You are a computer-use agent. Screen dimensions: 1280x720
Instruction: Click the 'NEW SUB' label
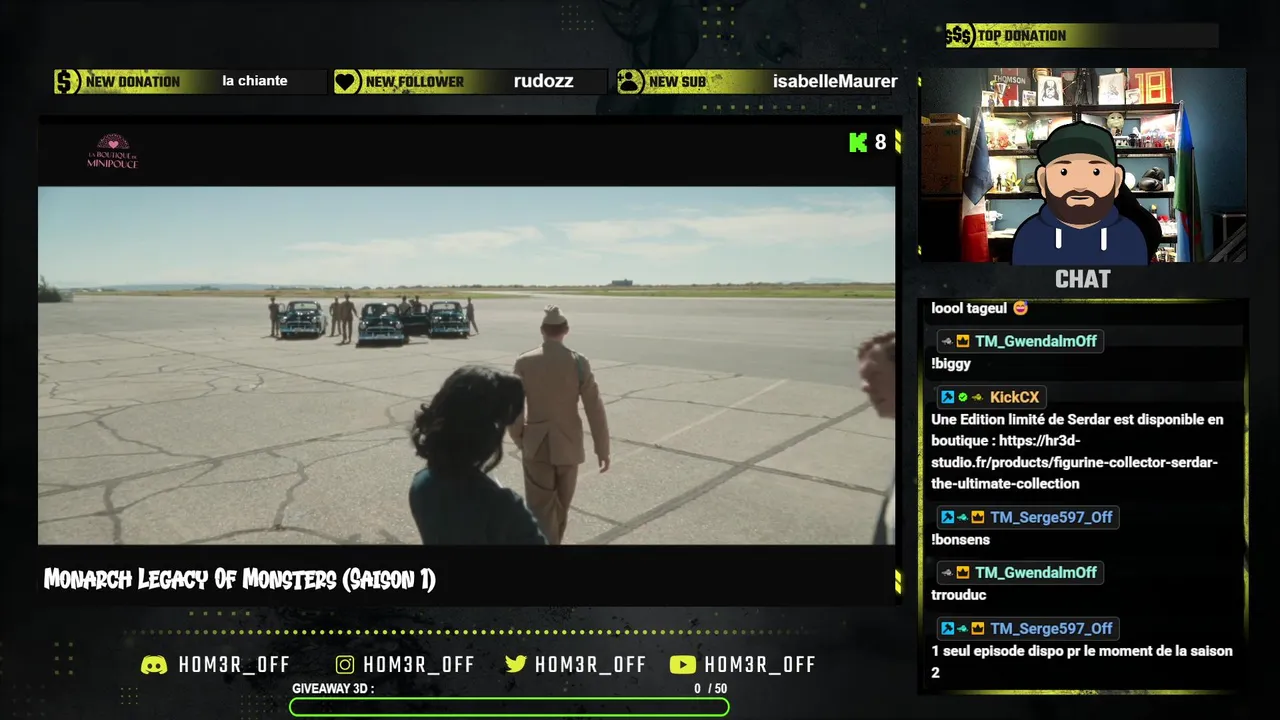click(678, 82)
